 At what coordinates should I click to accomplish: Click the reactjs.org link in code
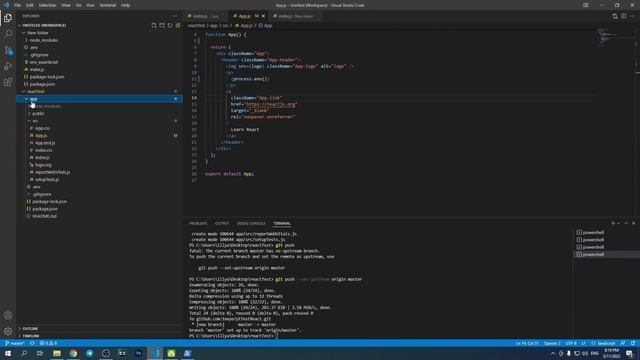(270, 104)
